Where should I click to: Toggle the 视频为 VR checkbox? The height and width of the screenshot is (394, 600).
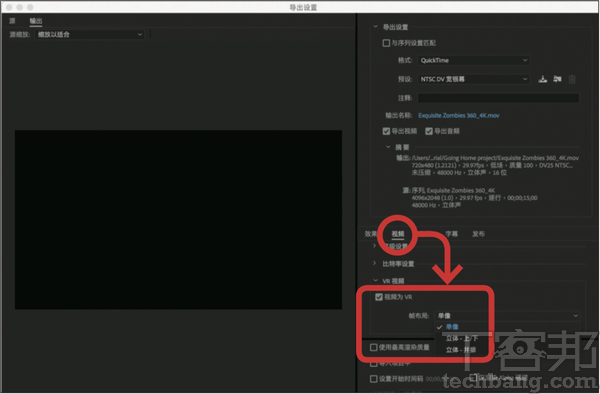click(x=379, y=297)
